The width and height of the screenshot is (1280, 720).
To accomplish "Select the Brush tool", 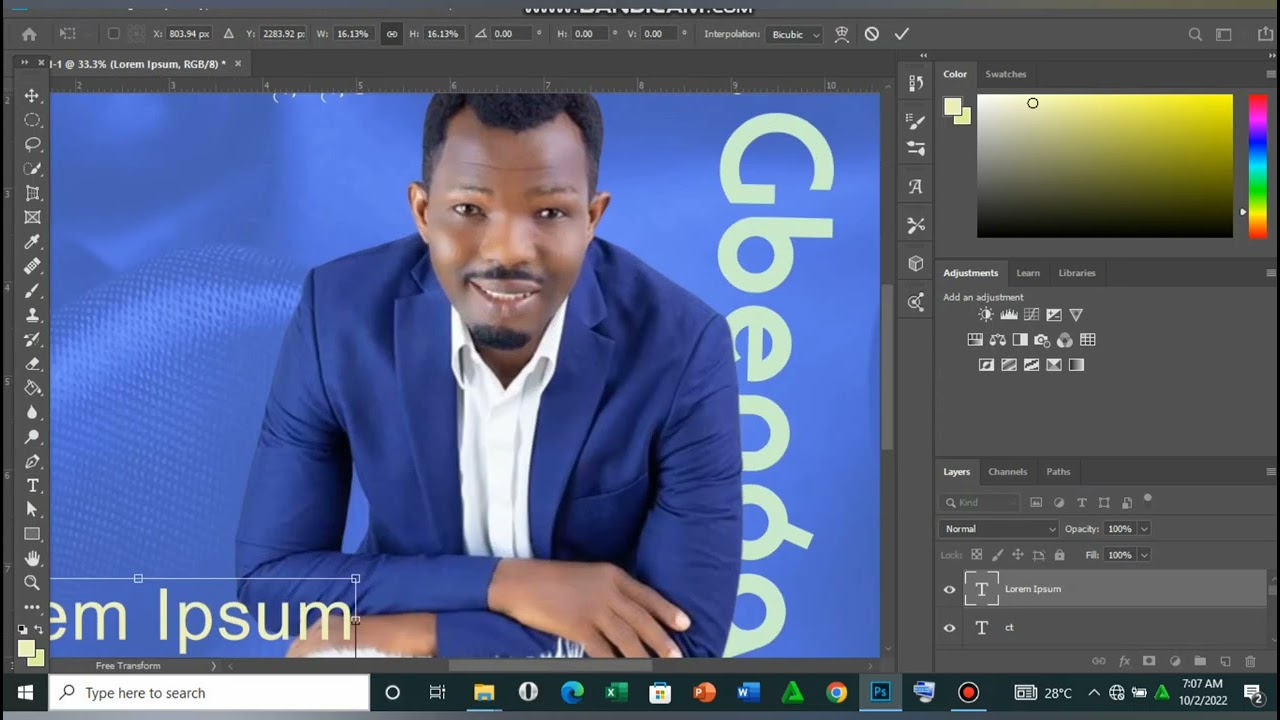I will (x=32, y=291).
